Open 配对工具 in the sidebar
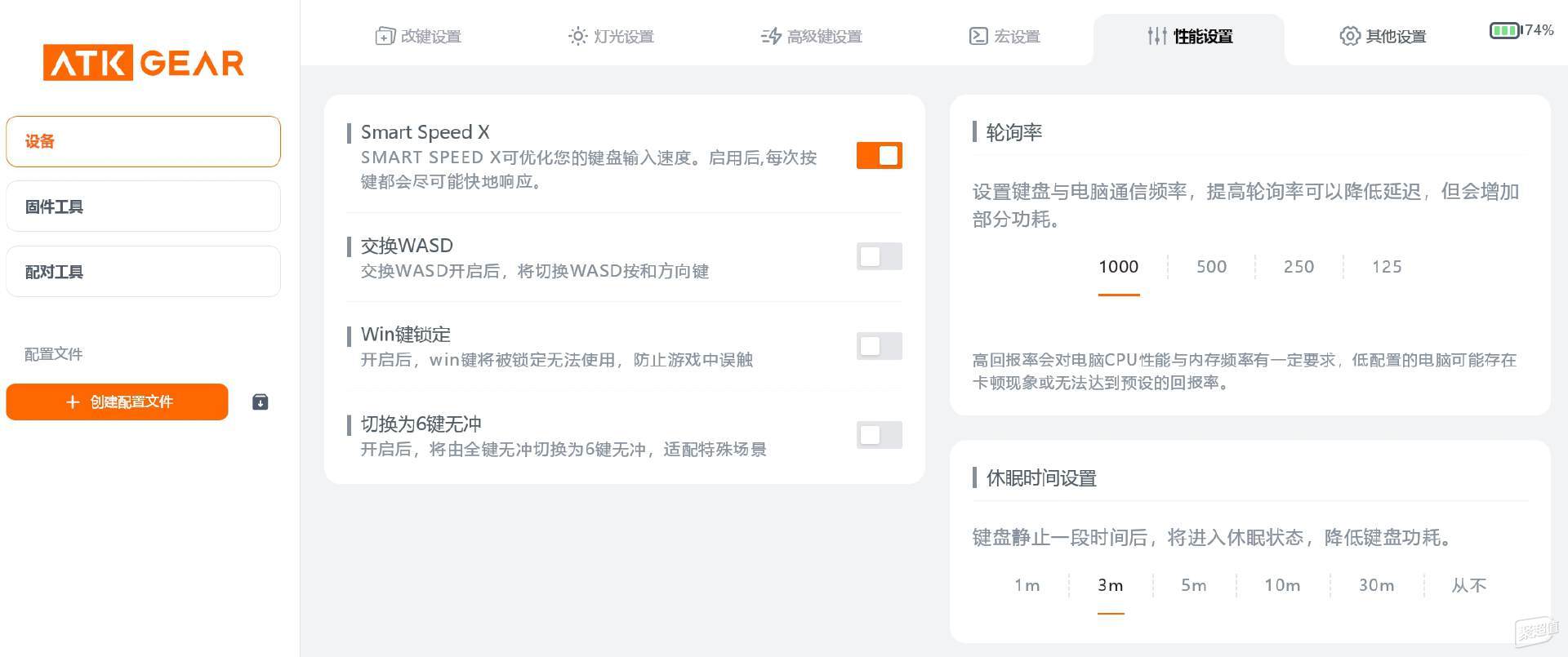 [144, 272]
